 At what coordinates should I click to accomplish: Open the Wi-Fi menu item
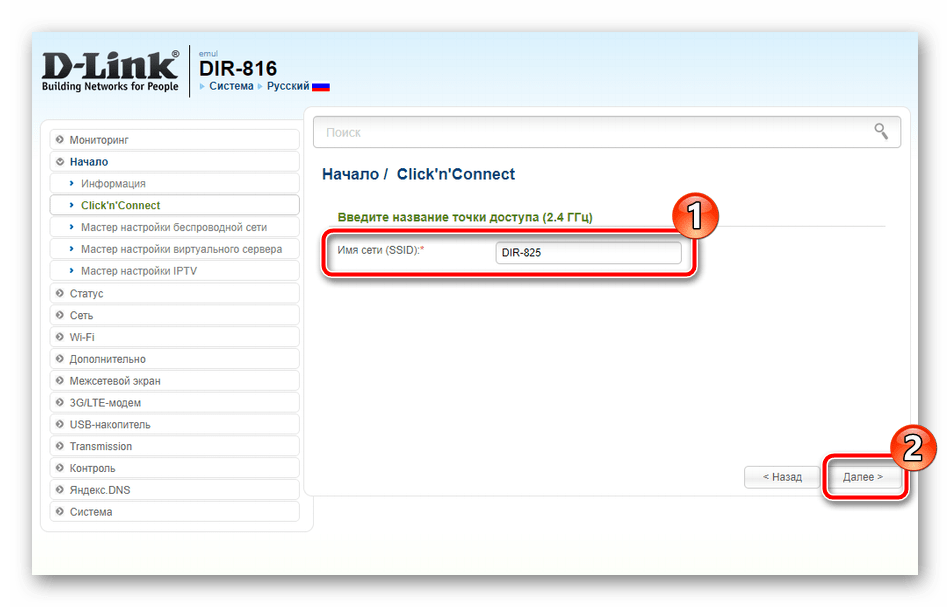coord(174,337)
